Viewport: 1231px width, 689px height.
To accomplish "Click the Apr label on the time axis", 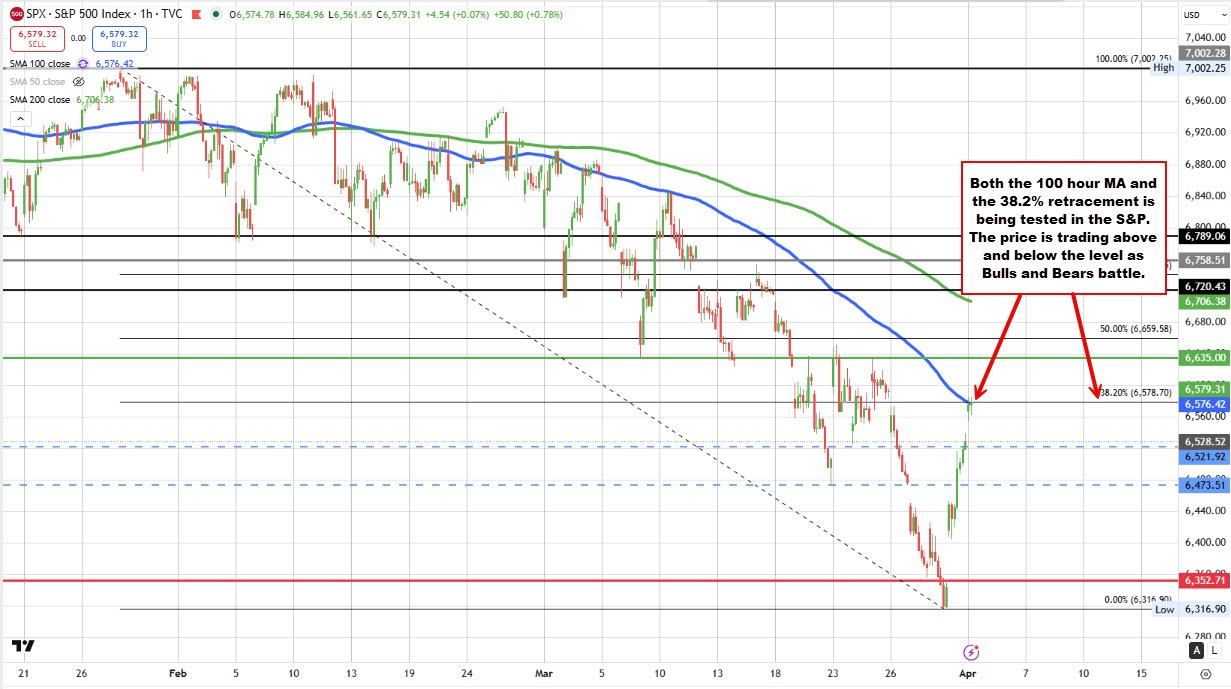I will click(x=967, y=673).
